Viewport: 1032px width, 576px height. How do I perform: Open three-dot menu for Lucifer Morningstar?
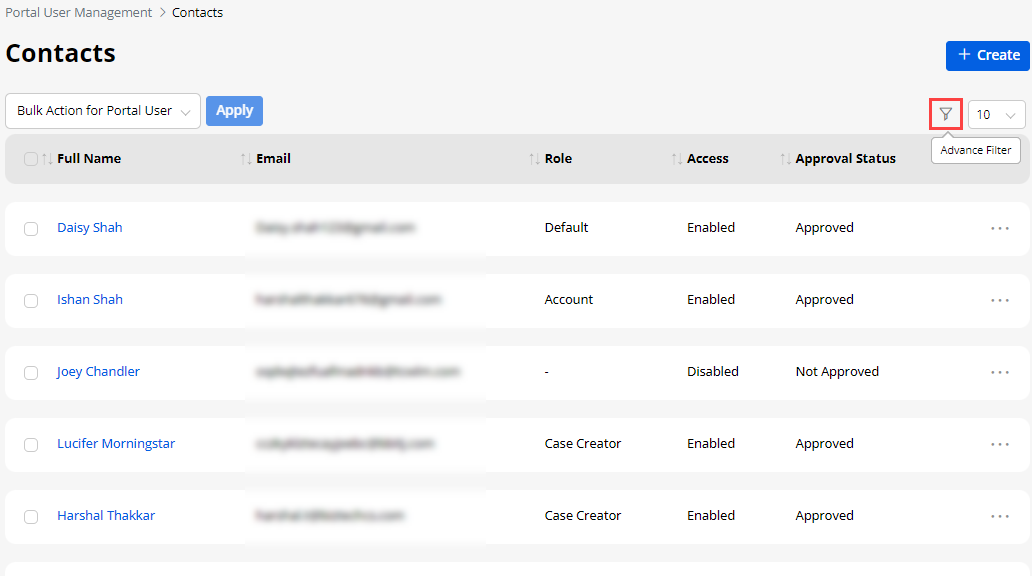999,444
